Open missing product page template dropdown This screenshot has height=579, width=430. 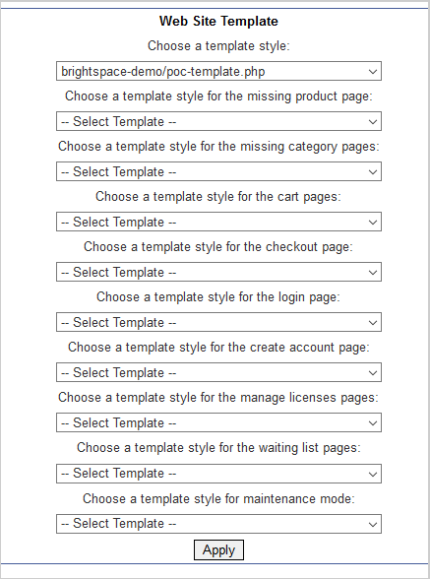[x=219, y=121]
